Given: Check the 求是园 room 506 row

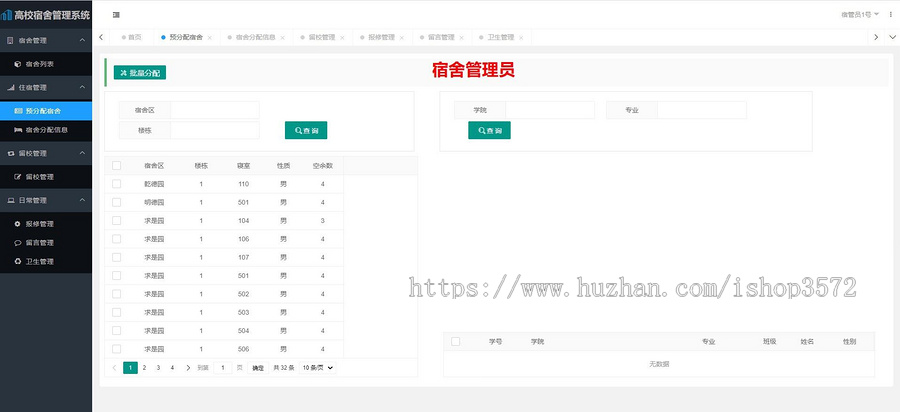Looking at the screenshot, I should (x=117, y=349).
